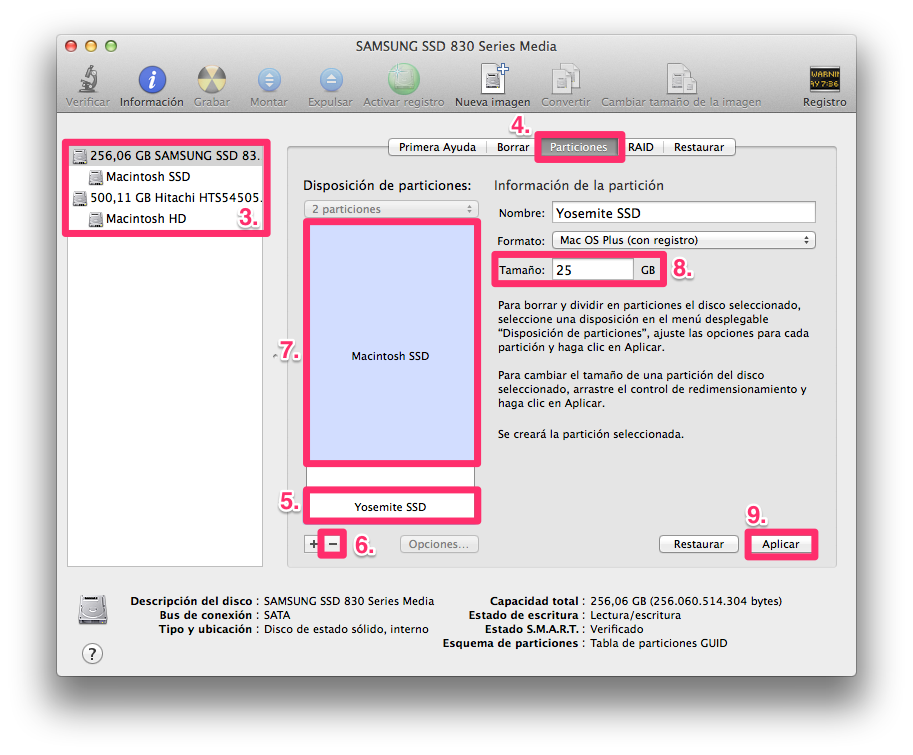Click the Verificar microscope icon

pyautogui.click(x=88, y=79)
